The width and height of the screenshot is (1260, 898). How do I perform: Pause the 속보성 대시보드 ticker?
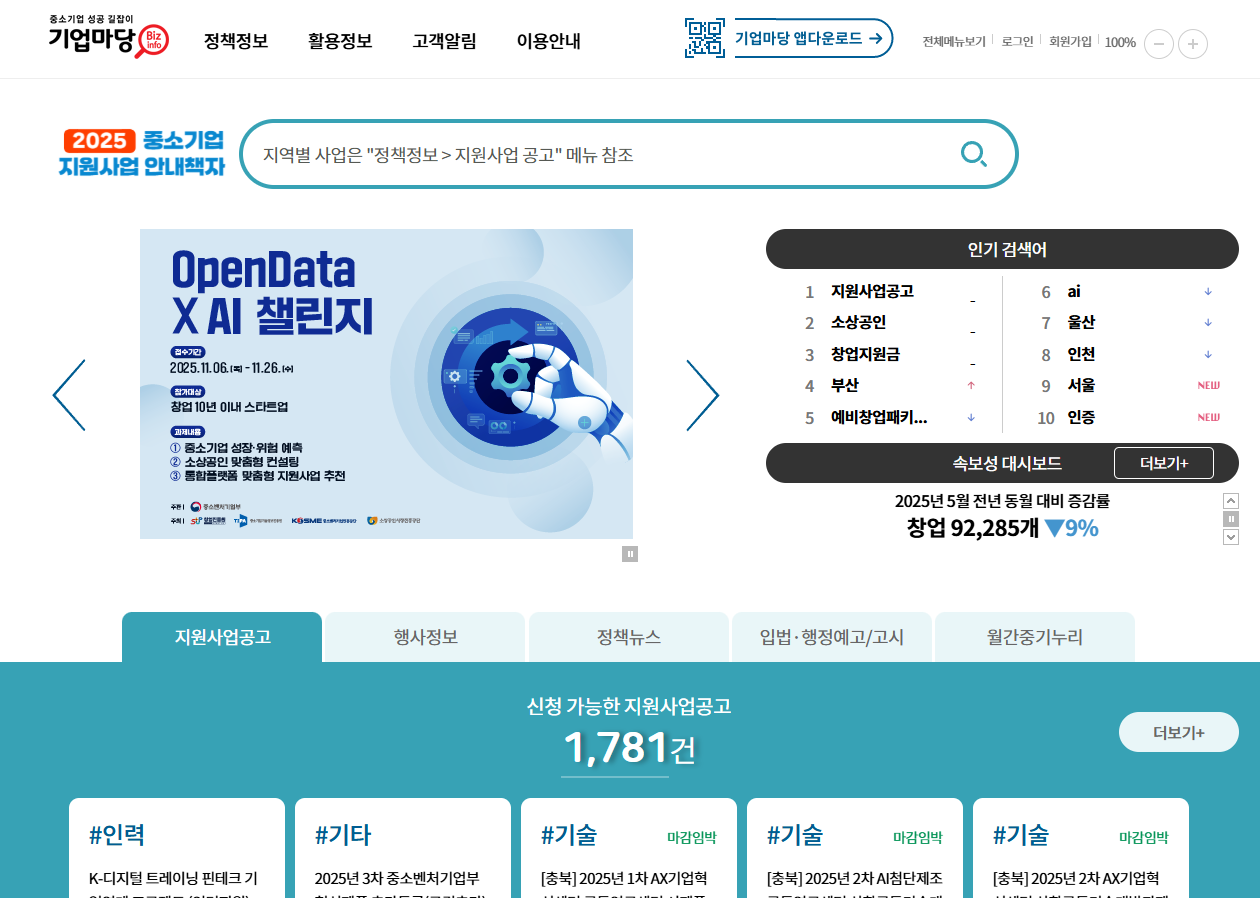click(1231, 519)
